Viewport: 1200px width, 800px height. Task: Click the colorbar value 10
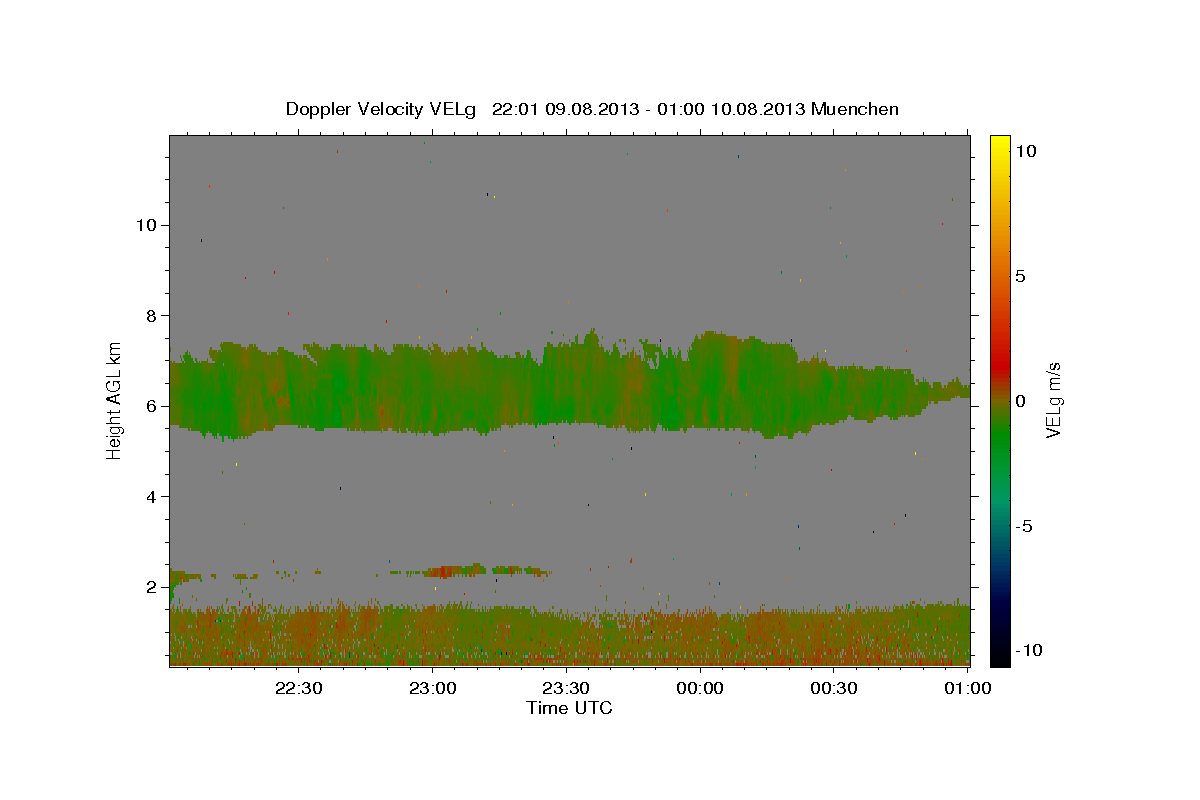click(1026, 150)
